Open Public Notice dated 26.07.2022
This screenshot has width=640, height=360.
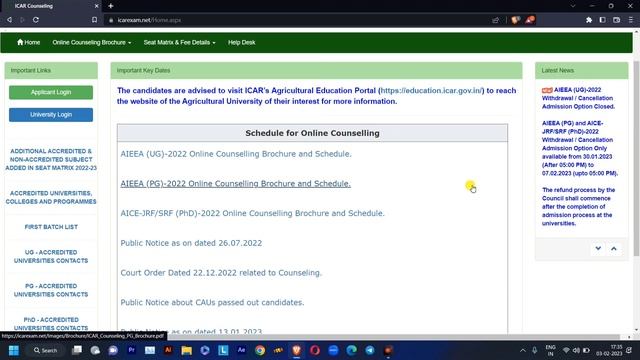click(x=191, y=243)
